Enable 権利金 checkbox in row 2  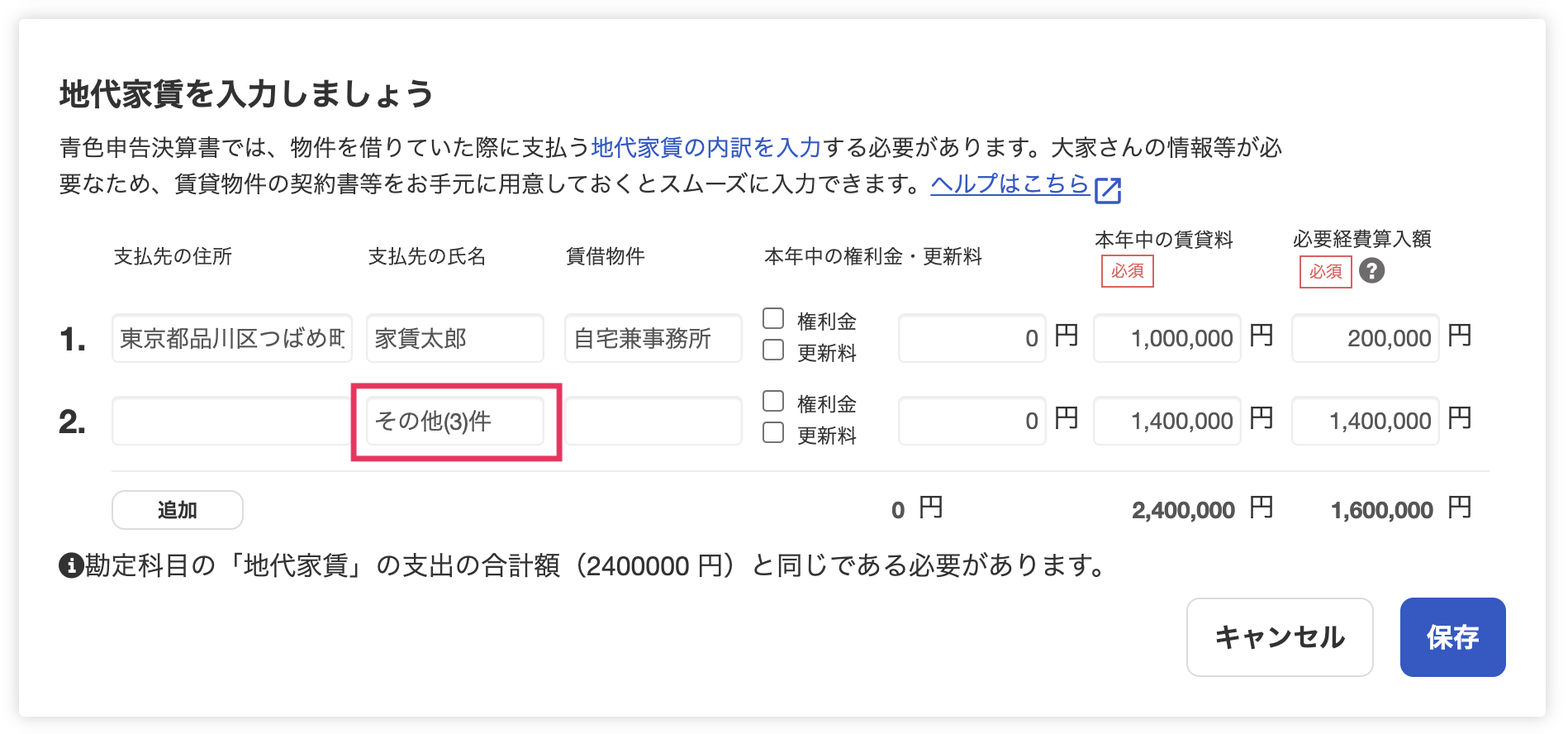point(773,402)
